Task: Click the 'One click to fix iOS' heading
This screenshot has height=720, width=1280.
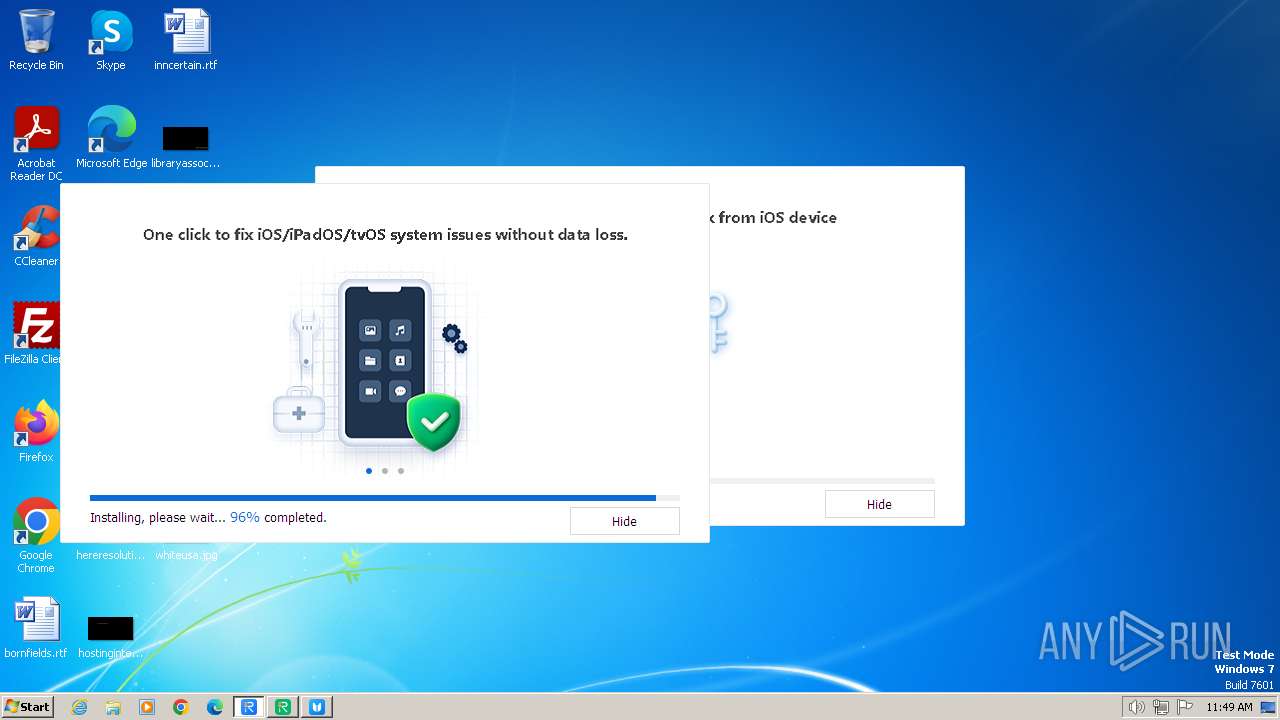Action: click(x=385, y=235)
